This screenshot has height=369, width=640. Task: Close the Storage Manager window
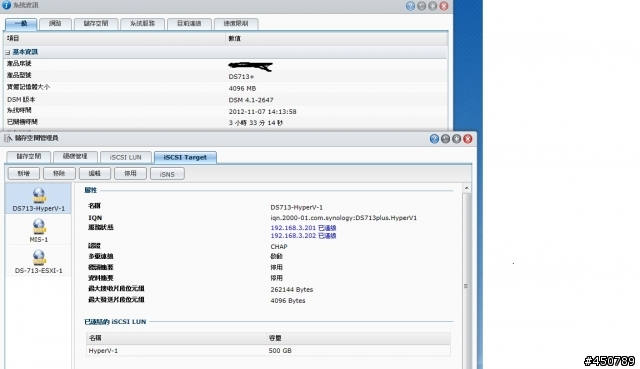[468, 139]
